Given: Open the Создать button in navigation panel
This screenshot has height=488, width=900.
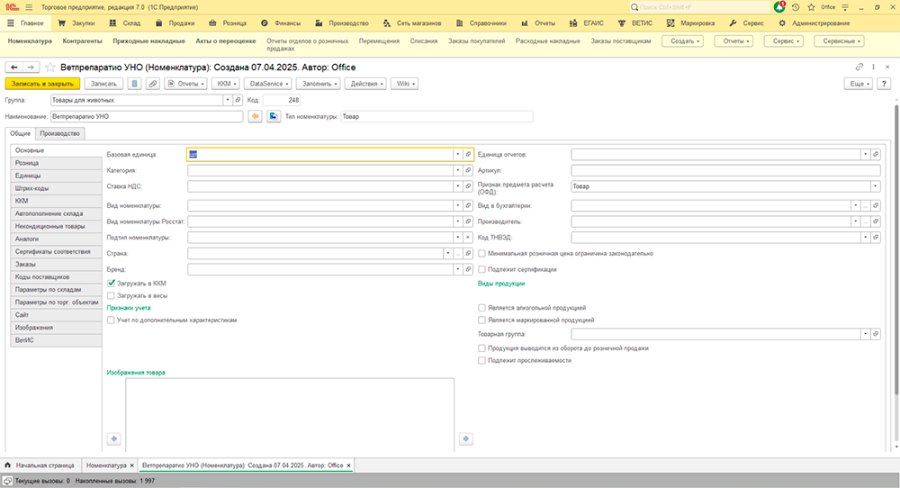Looking at the screenshot, I should point(682,41).
